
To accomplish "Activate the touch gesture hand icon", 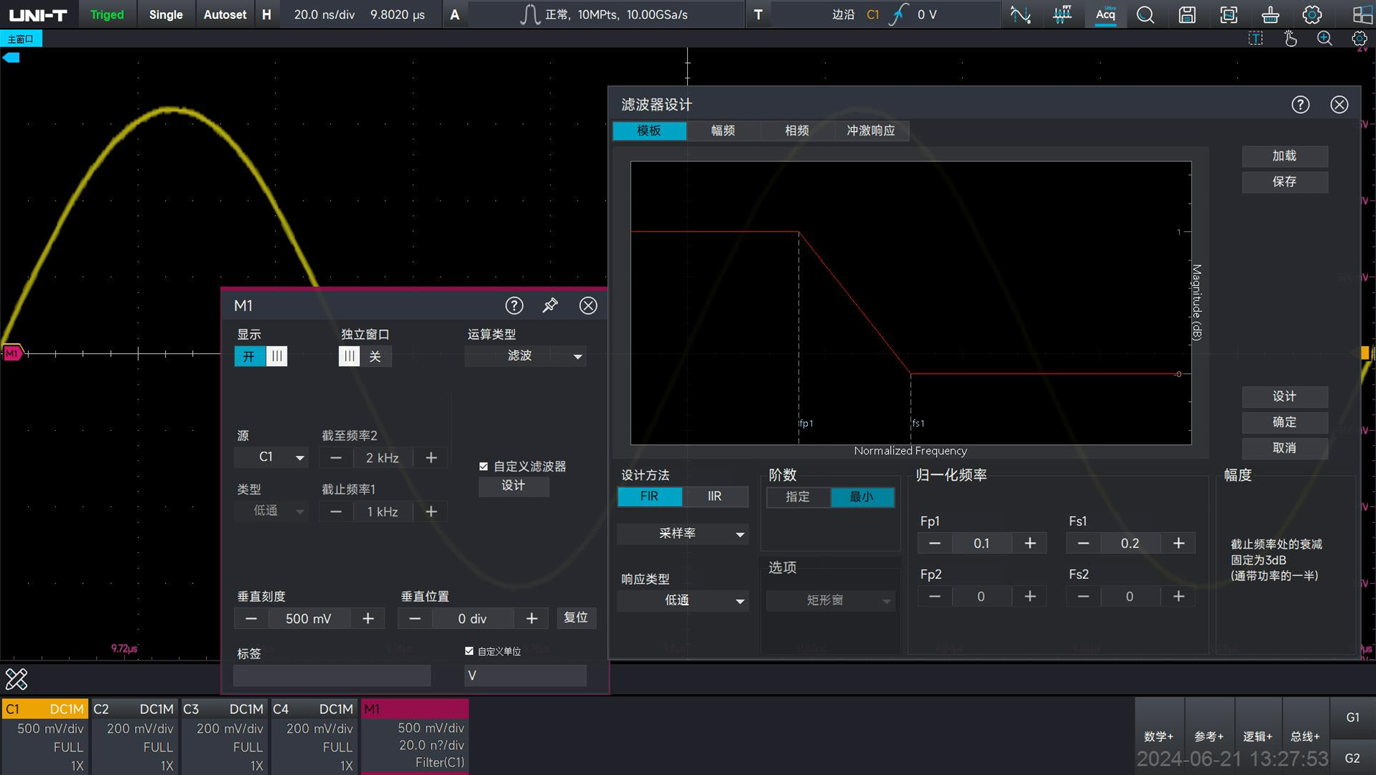I will tap(1291, 39).
